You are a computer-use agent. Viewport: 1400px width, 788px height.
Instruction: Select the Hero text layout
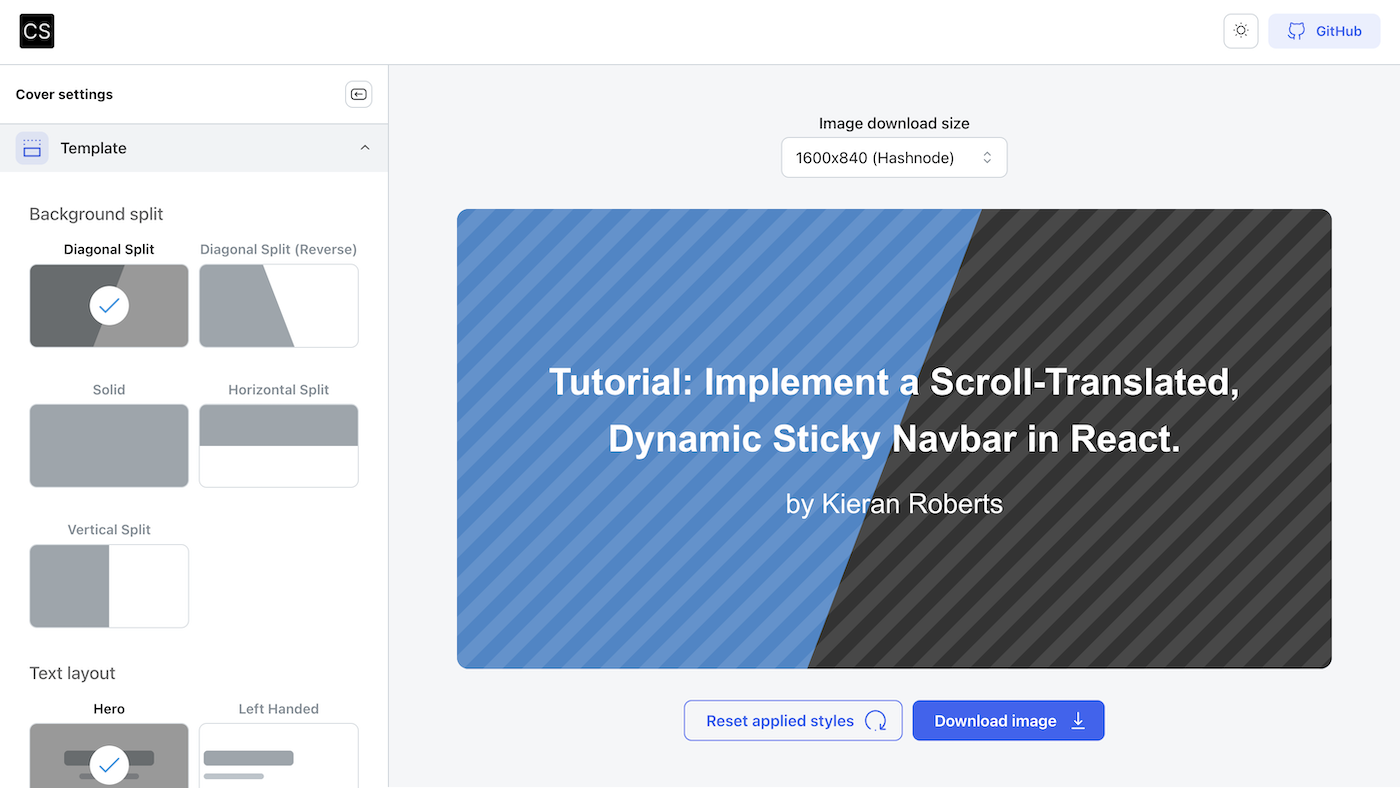tap(109, 755)
